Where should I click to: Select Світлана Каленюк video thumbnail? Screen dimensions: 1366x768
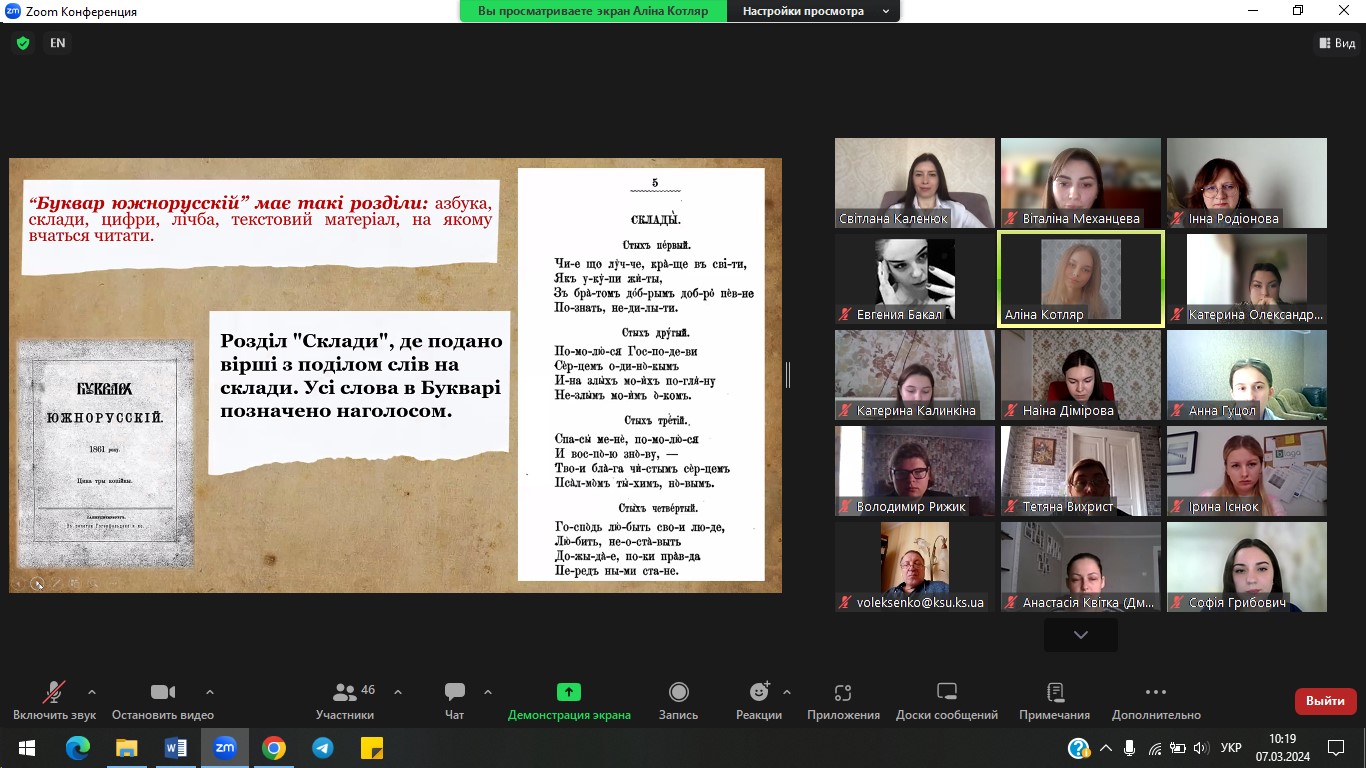coord(914,182)
